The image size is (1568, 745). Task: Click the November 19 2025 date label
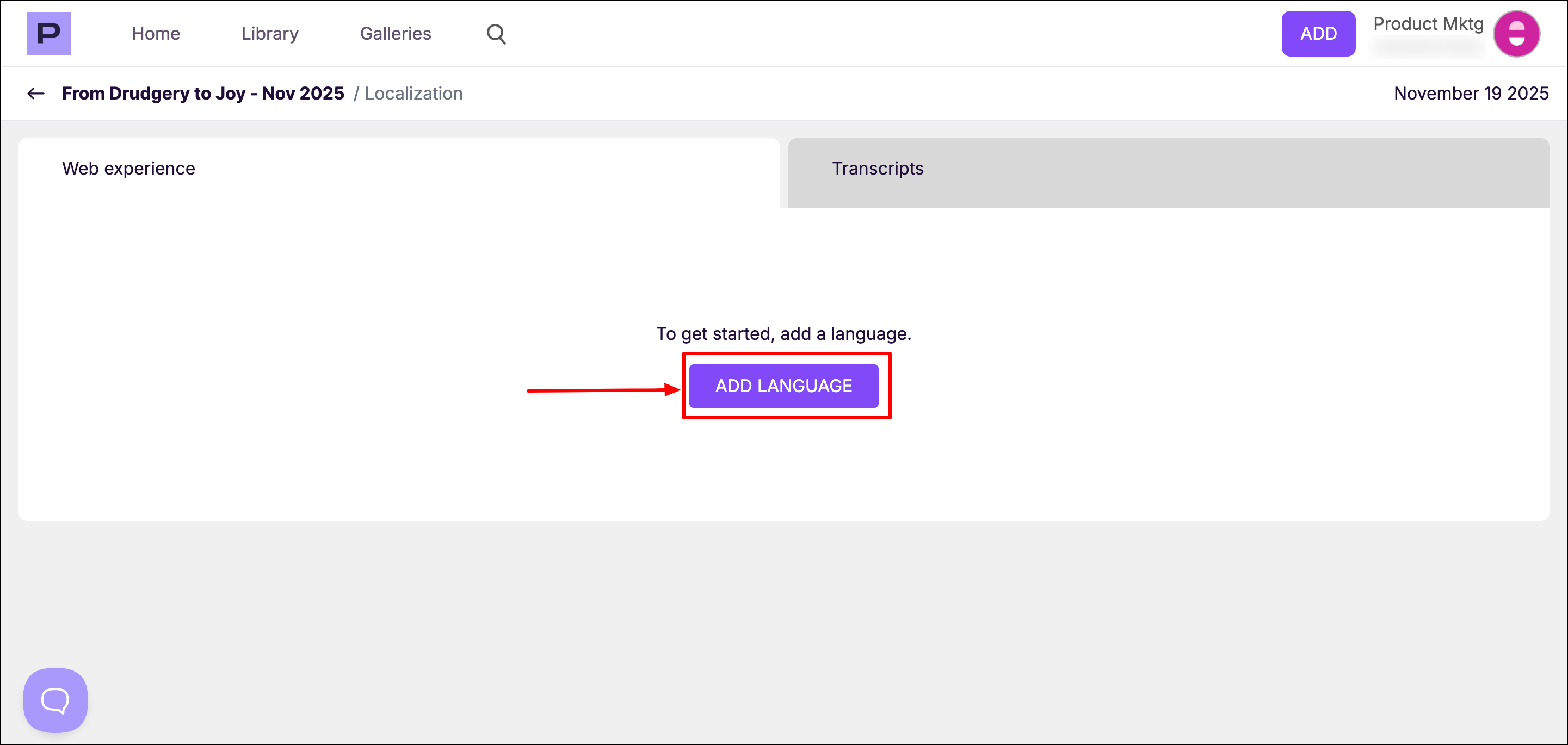click(x=1471, y=93)
